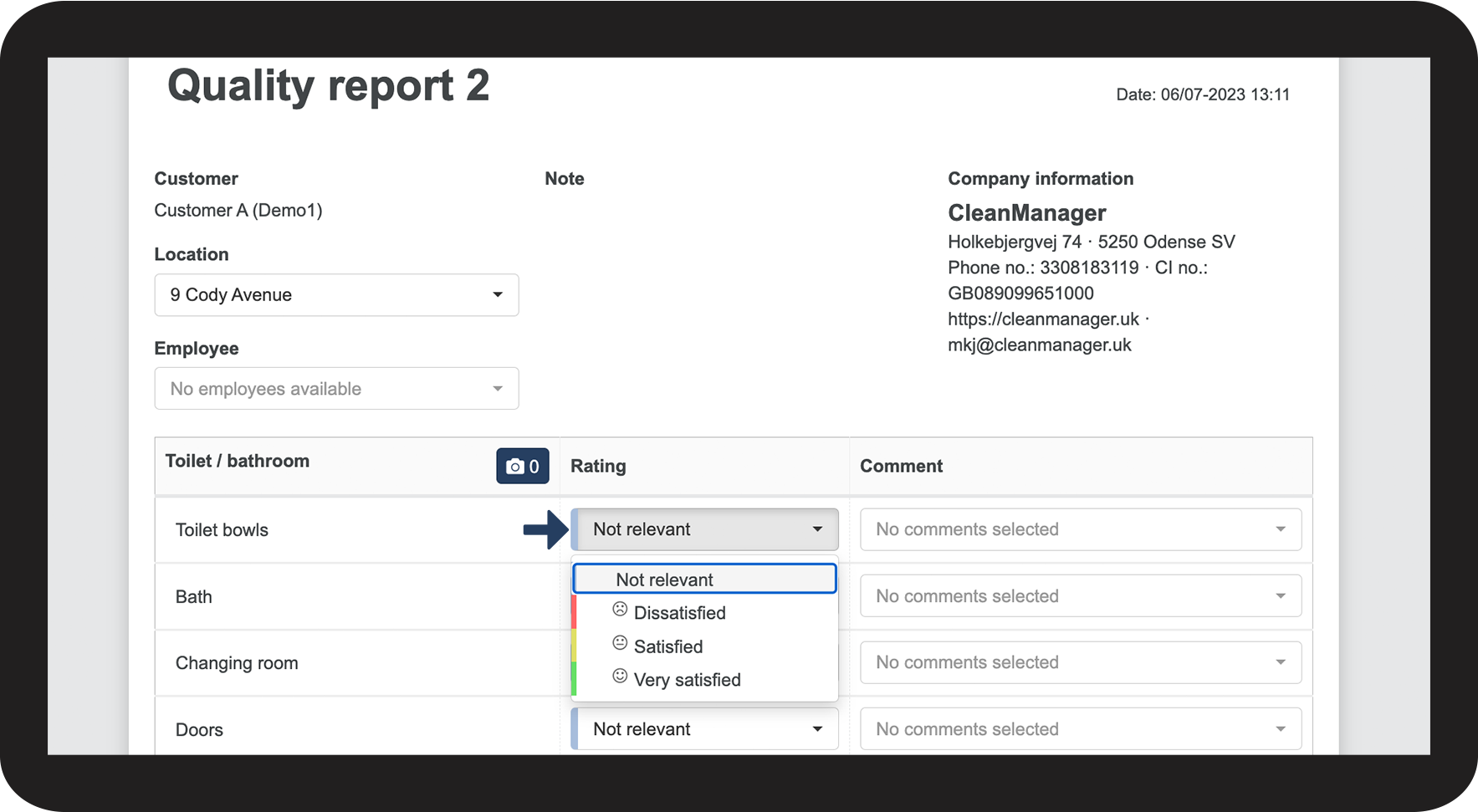1478x812 pixels.
Task: Click the Bath row label
Action: point(194,597)
